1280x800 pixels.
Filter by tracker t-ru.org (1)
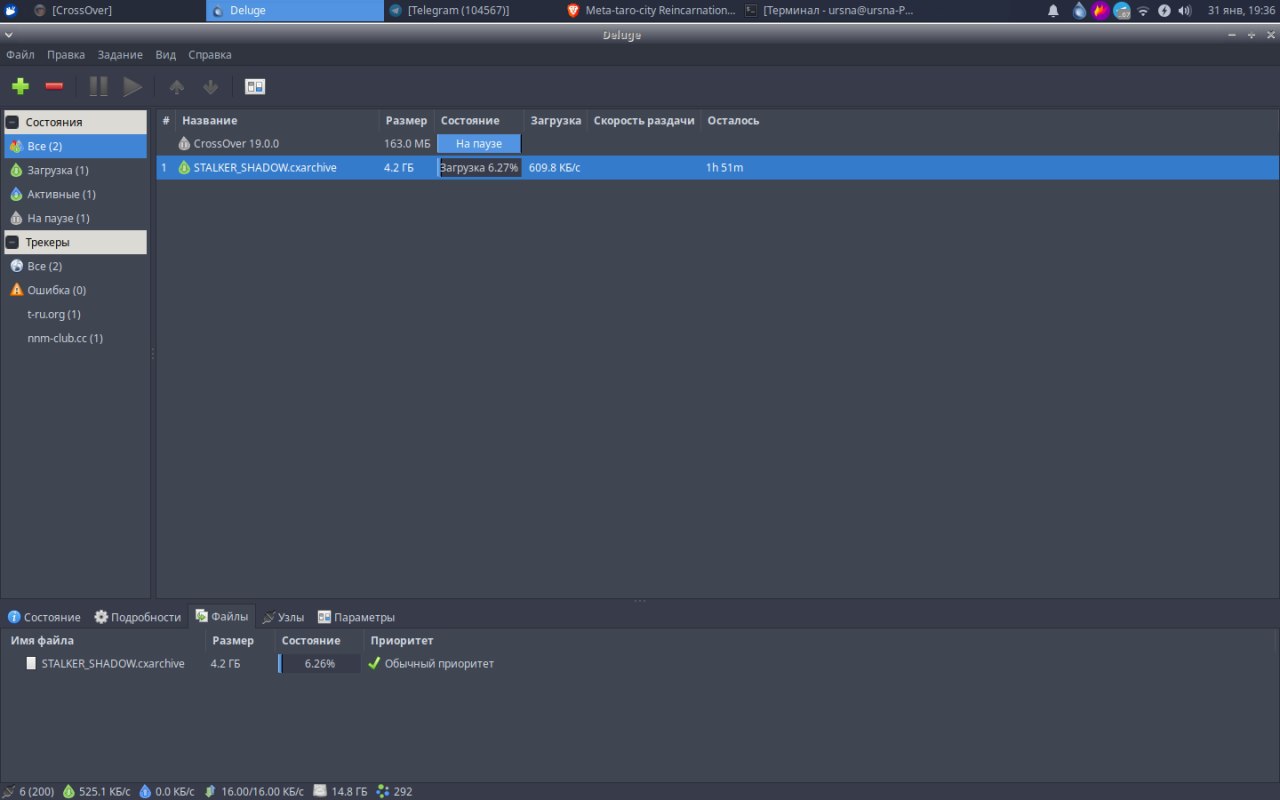click(75, 314)
